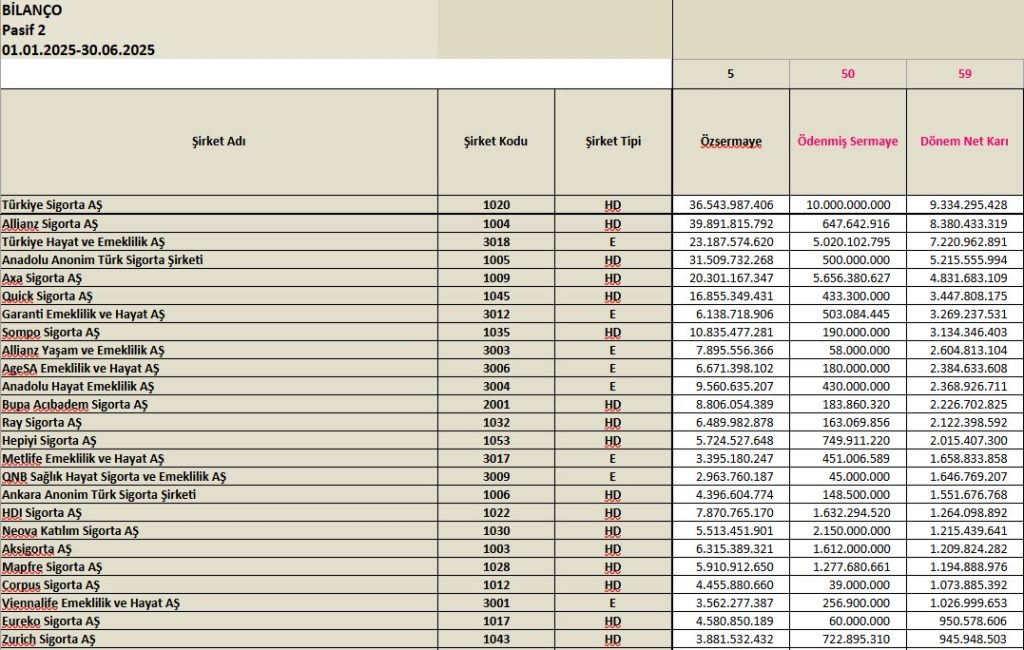
Task: Select the Dönem Net Karı column header
Action: 965,142
